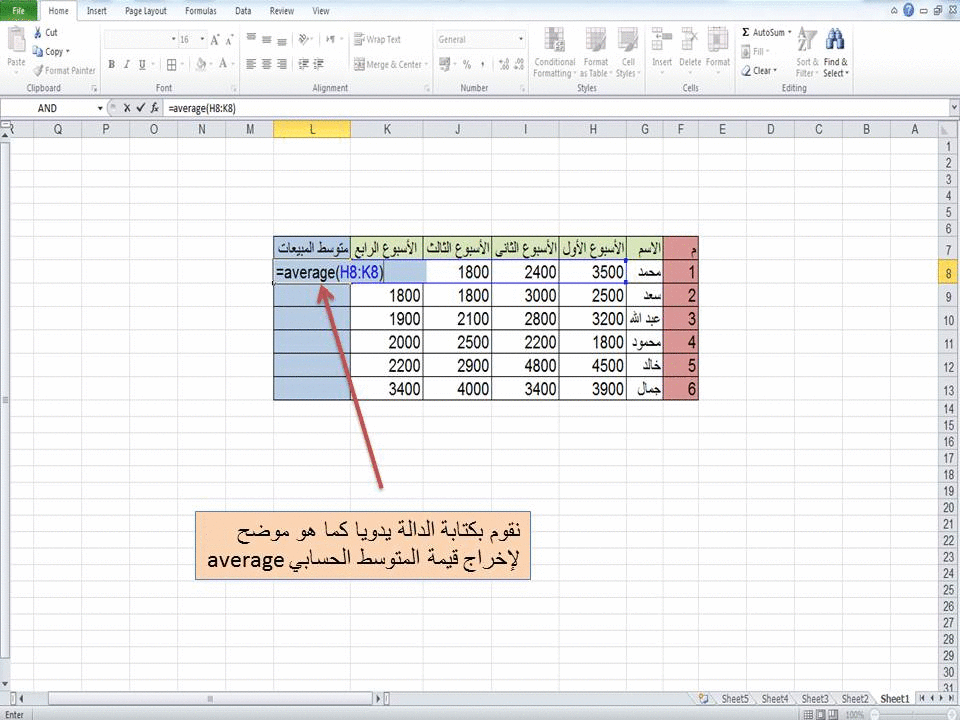
Task: Open Conditional Formatting
Action: click(x=554, y=53)
